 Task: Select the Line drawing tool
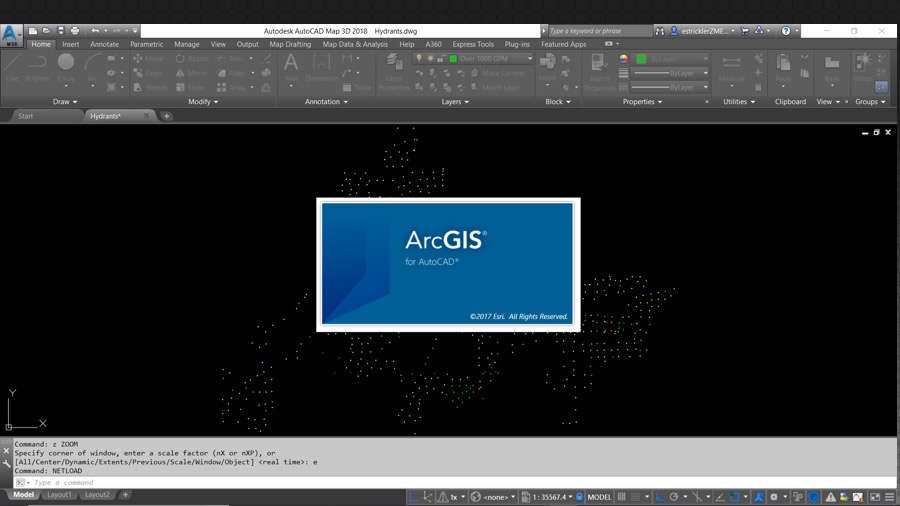(12, 68)
